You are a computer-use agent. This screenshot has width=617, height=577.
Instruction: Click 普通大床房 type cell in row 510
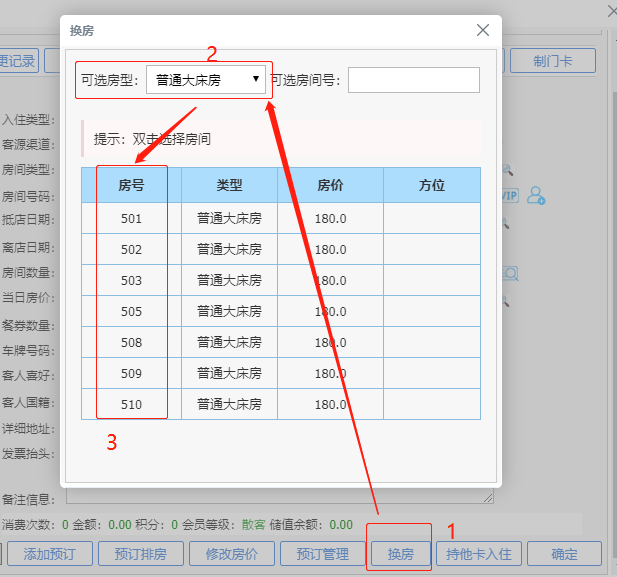tap(229, 405)
